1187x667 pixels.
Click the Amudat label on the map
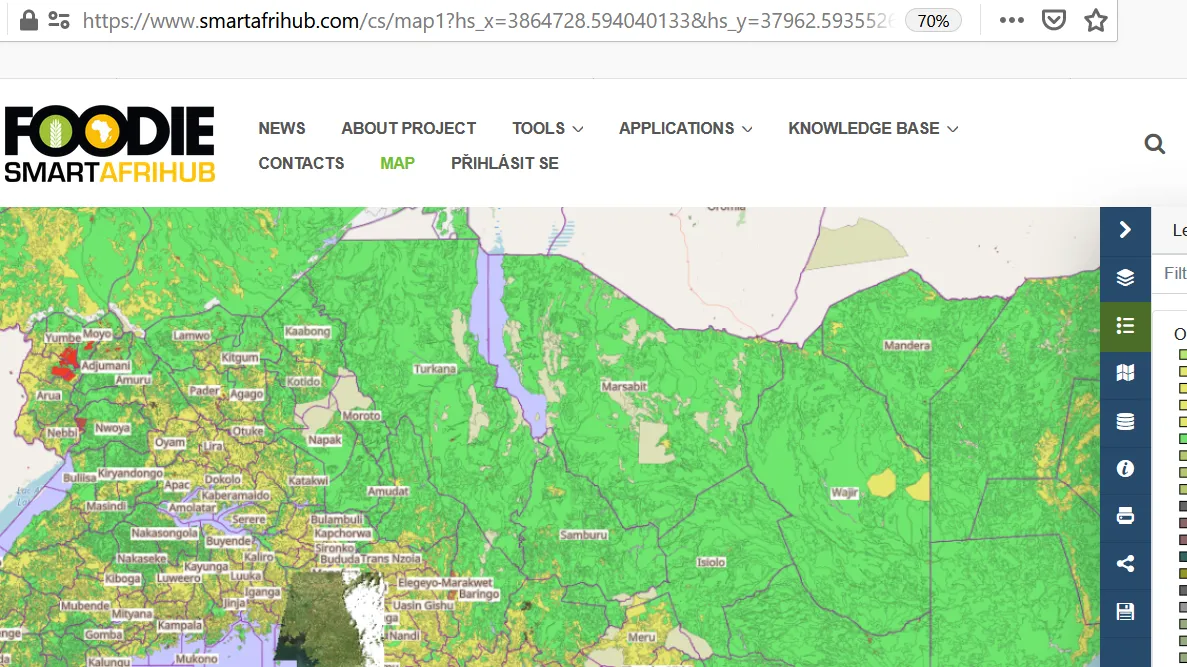tap(388, 491)
